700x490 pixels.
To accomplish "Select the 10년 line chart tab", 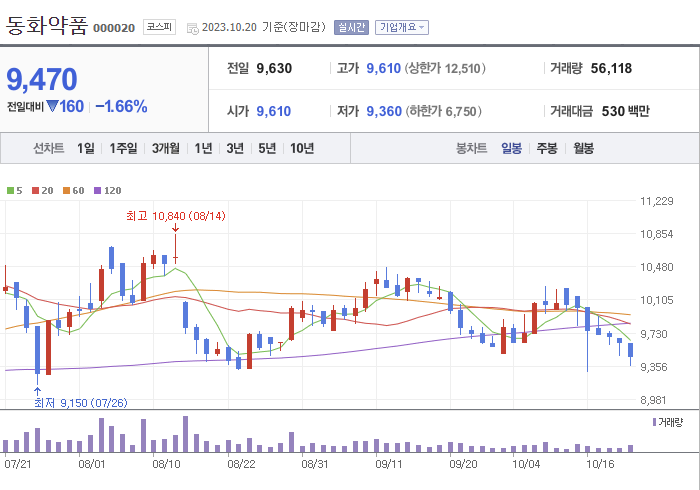I will 302,148.
